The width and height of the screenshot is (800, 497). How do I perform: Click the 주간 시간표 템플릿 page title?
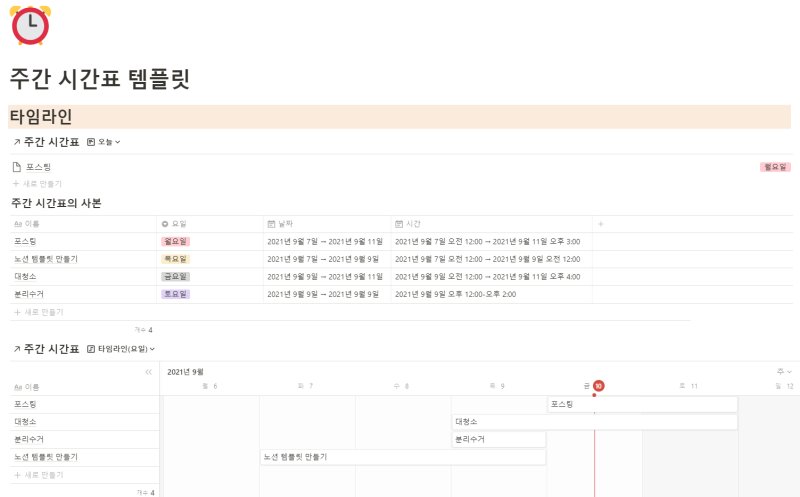point(100,79)
